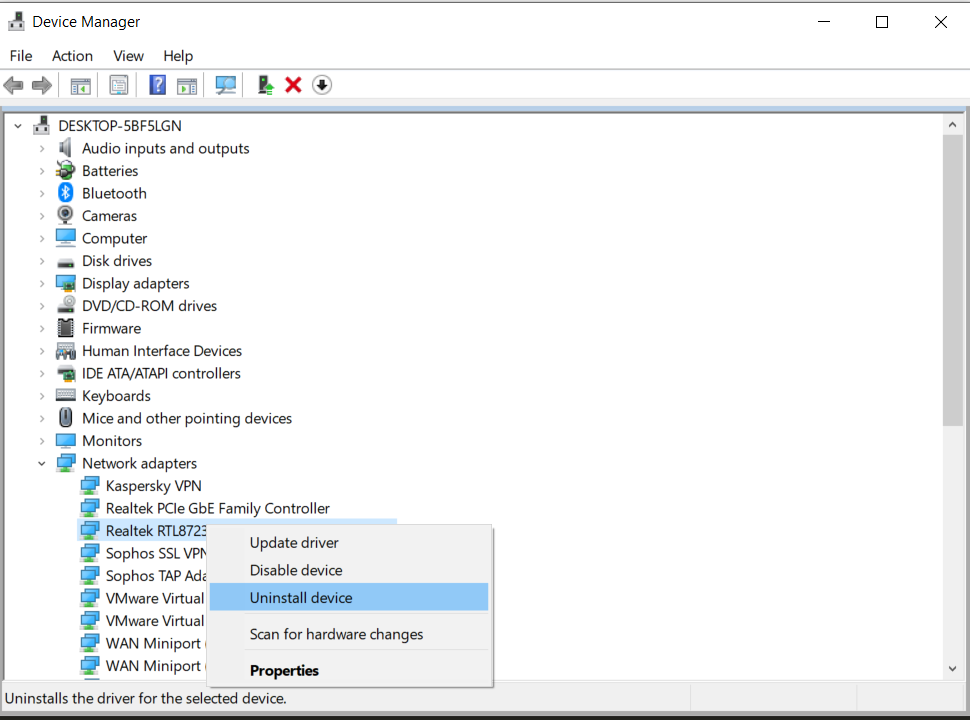
Task: Click the Back arrow toolbar icon
Action: click(x=13, y=85)
